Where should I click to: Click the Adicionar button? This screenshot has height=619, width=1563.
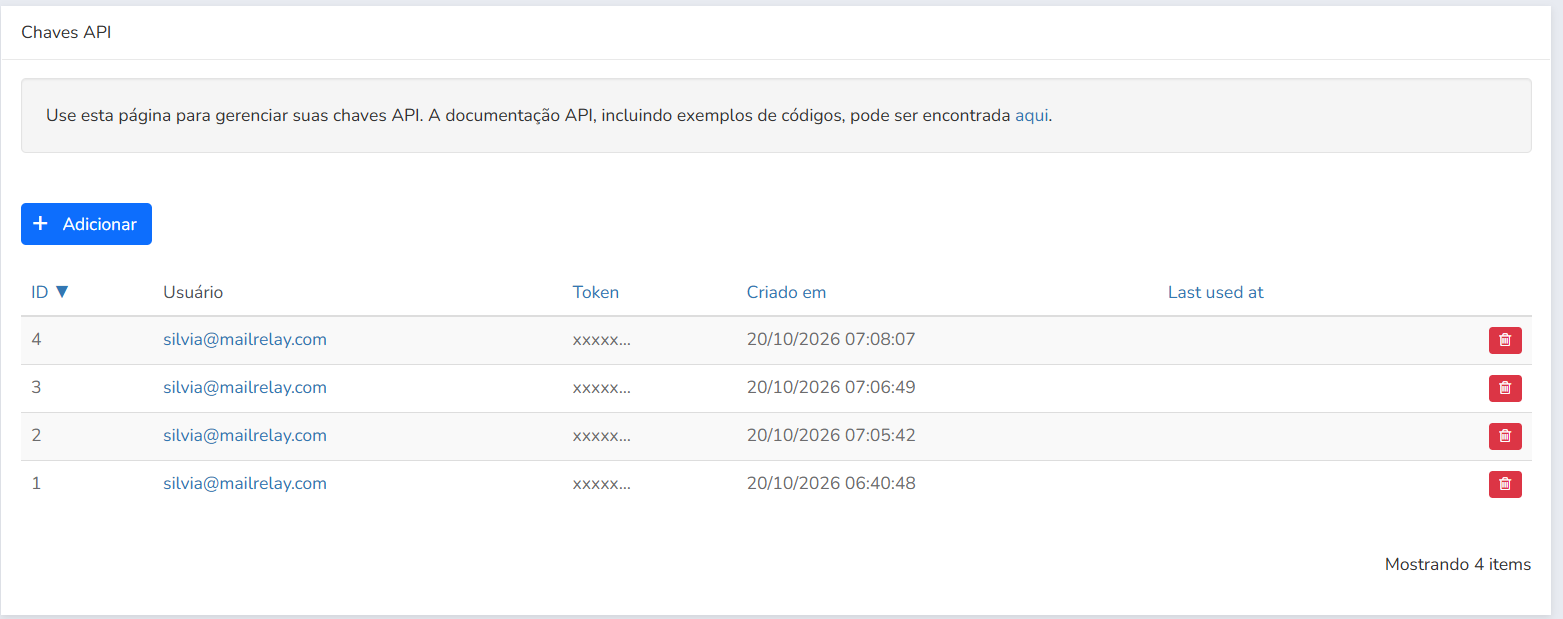coord(86,224)
